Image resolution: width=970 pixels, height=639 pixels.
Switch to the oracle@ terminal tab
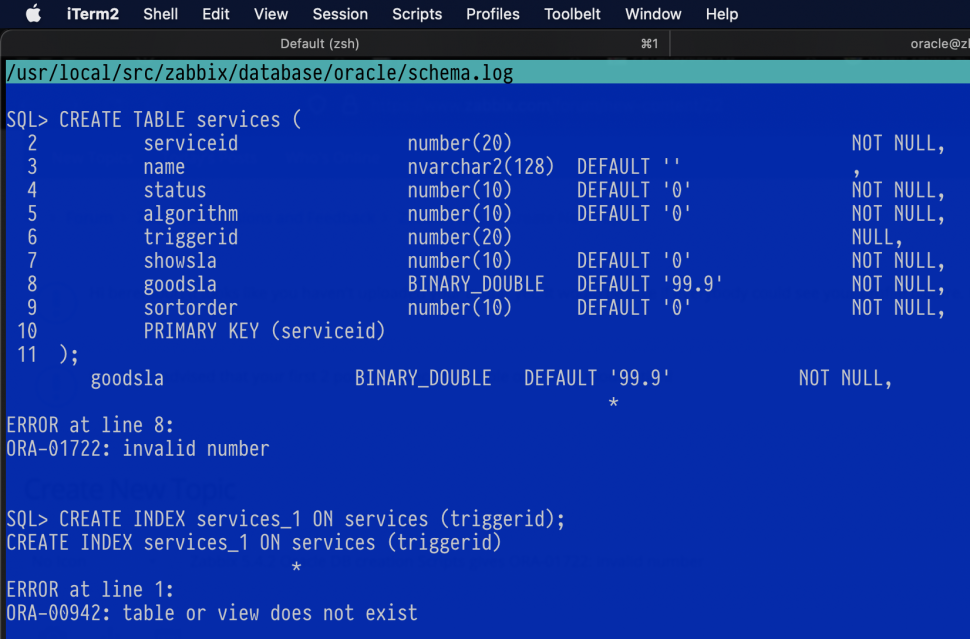(938, 43)
